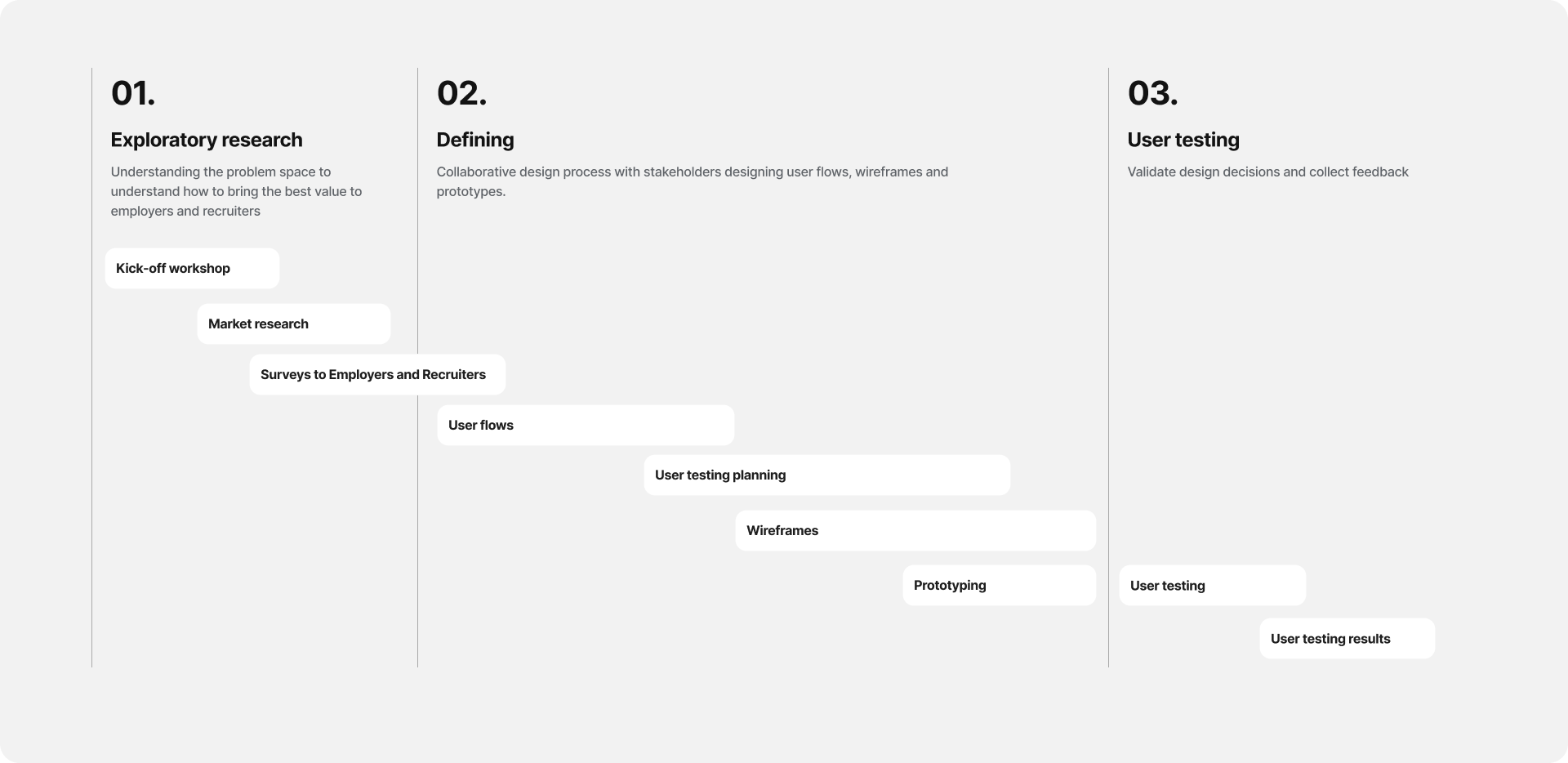Click the Prototyping card
1568x763 pixels.
(1000, 585)
